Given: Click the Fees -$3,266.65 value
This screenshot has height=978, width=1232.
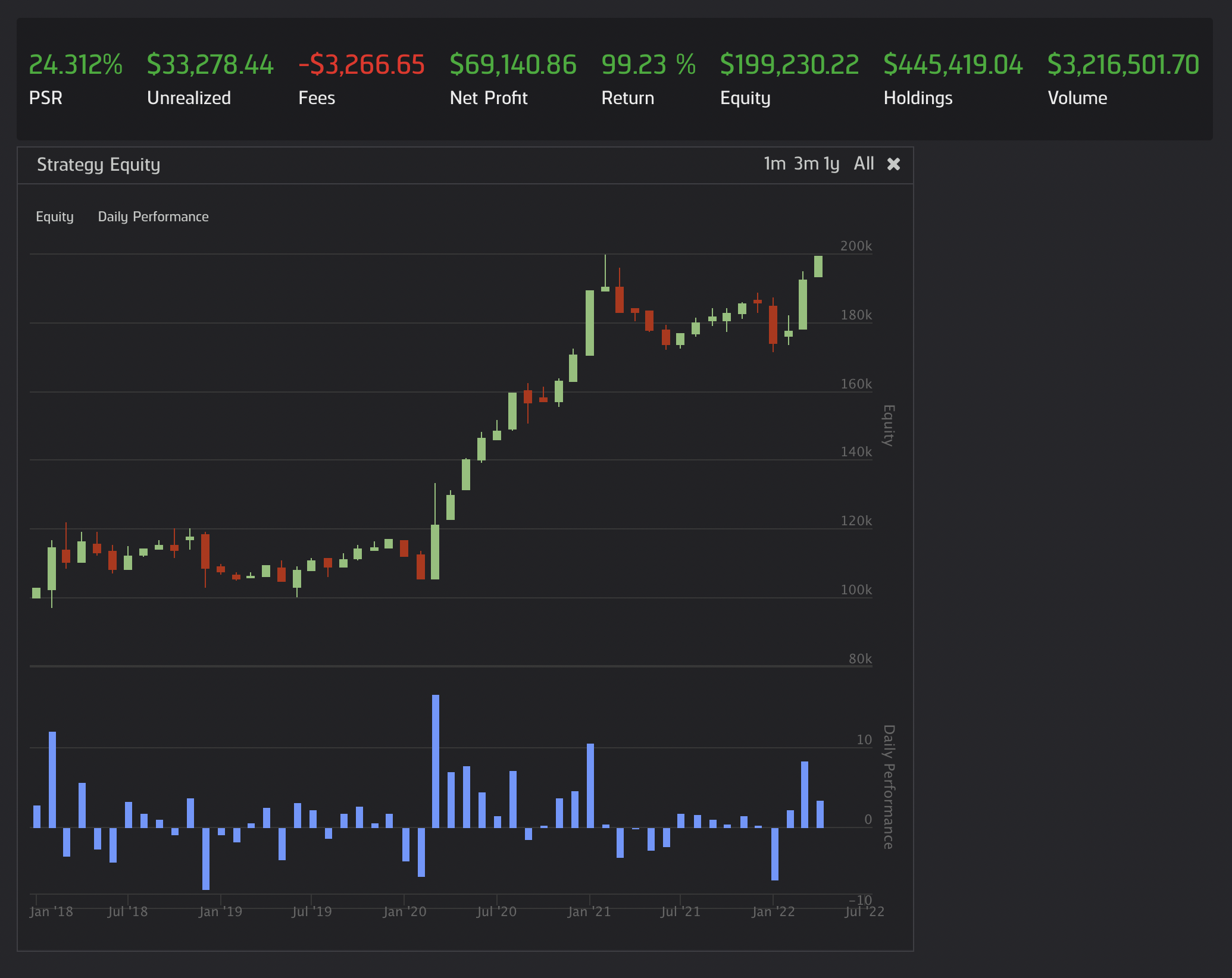Looking at the screenshot, I should (361, 64).
